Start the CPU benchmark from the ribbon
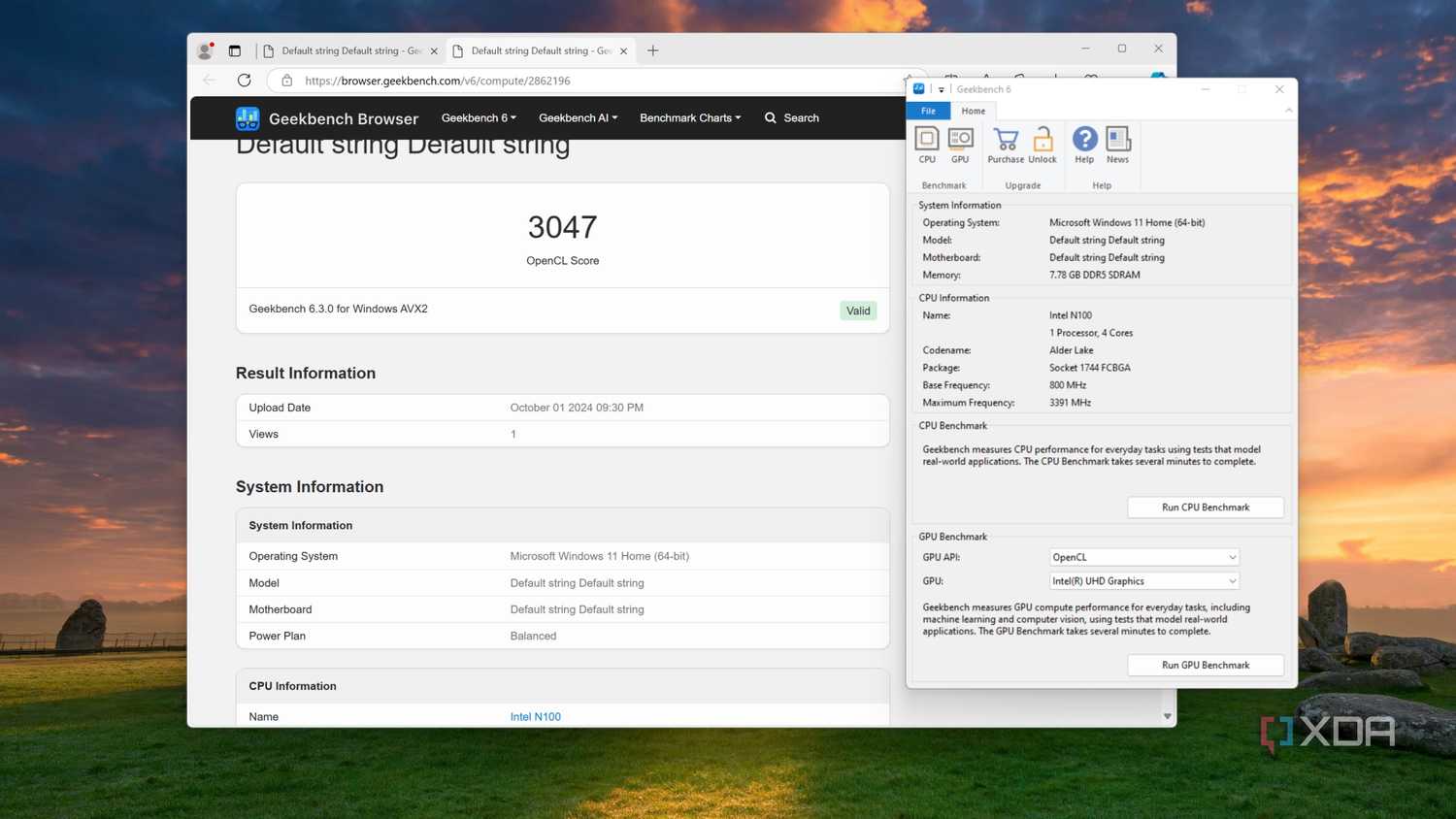The width and height of the screenshot is (1456, 819). [x=927, y=146]
